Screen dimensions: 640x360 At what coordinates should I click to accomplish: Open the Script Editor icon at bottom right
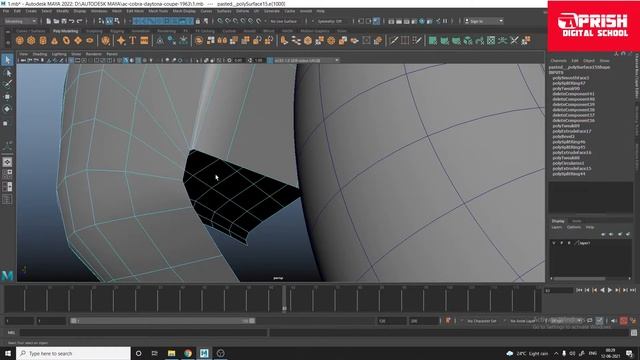[x=634, y=333]
